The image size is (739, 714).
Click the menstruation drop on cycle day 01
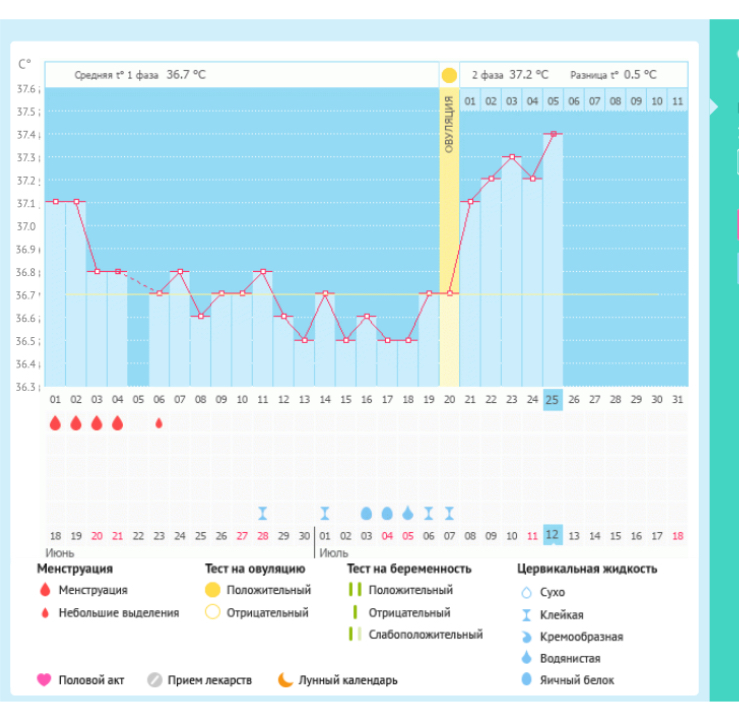pyautogui.click(x=55, y=423)
